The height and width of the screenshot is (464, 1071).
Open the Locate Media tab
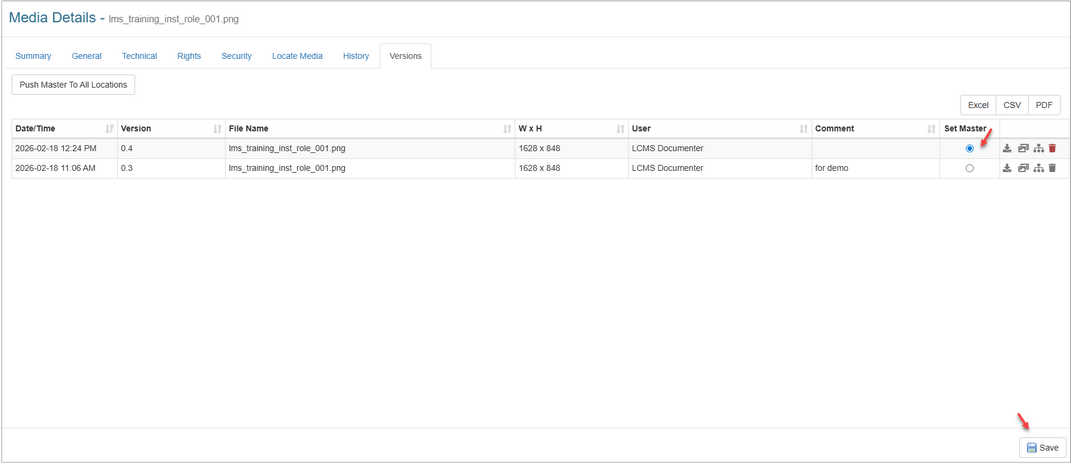(297, 56)
